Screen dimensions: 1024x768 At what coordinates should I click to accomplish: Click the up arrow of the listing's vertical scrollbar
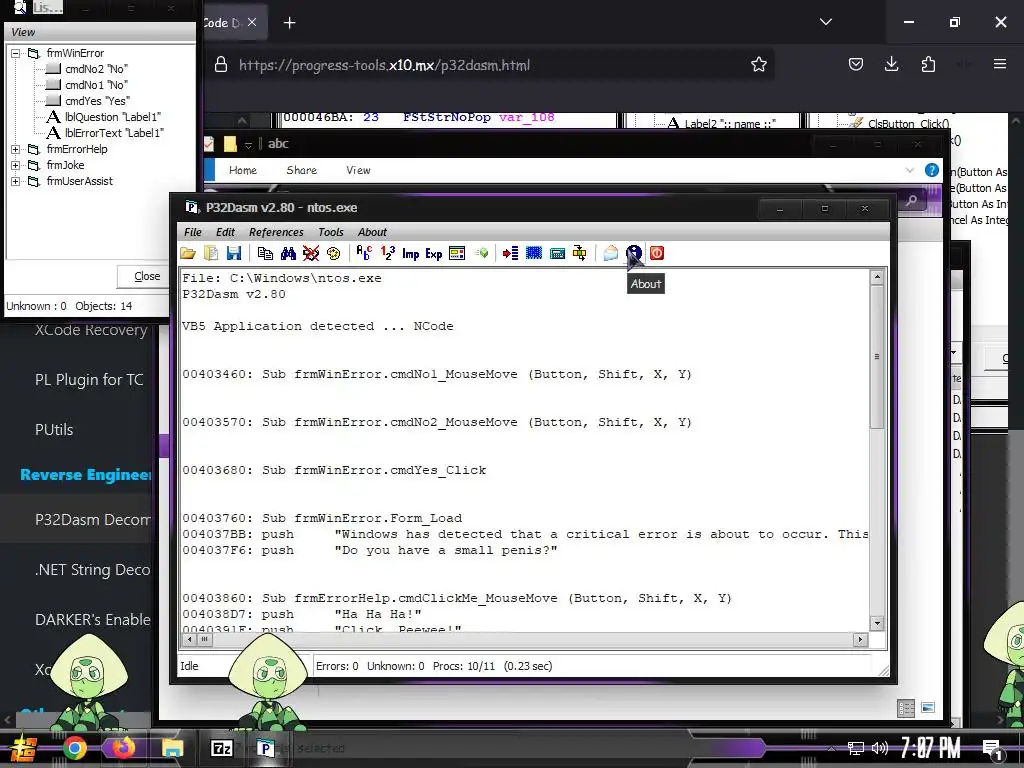877,278
